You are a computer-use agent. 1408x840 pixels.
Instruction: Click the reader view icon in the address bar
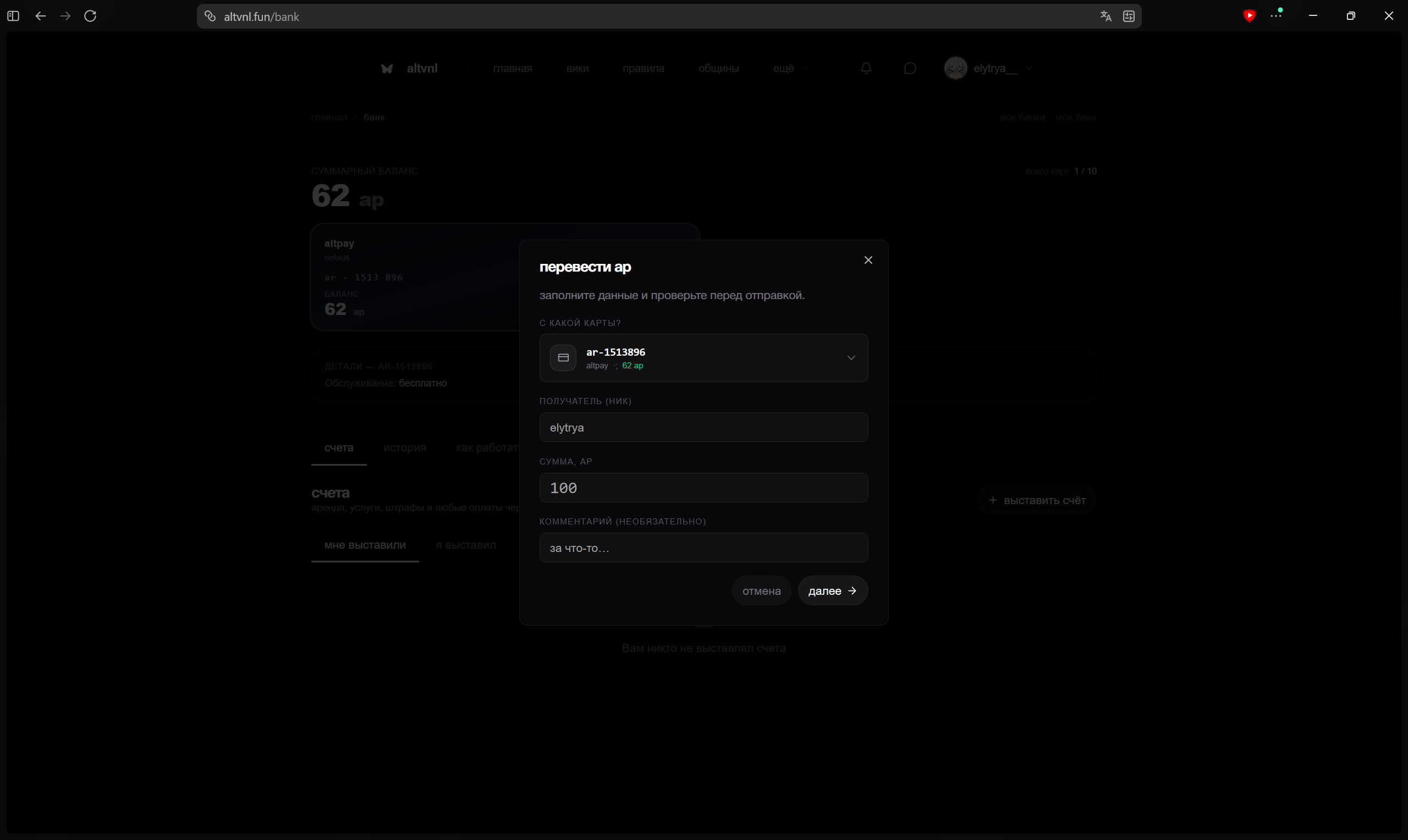coord(1128,16)
